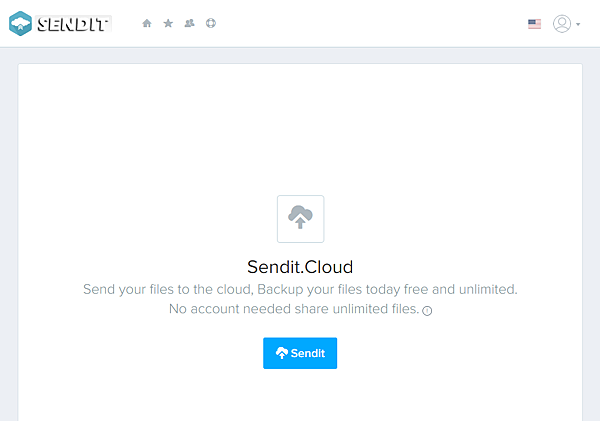
Task: Click the cloud upload icon box
Action: [300, 218]
